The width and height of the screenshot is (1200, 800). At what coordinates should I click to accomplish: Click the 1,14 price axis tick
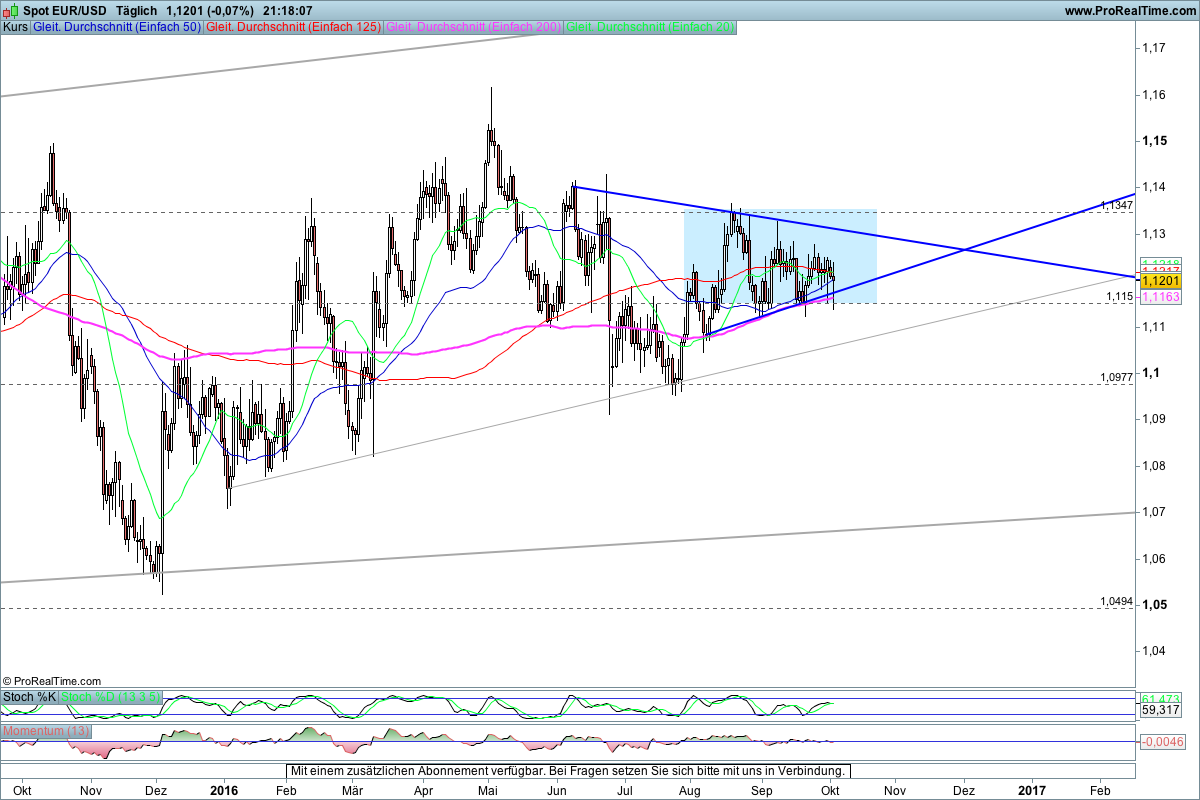coord(1155,187)
